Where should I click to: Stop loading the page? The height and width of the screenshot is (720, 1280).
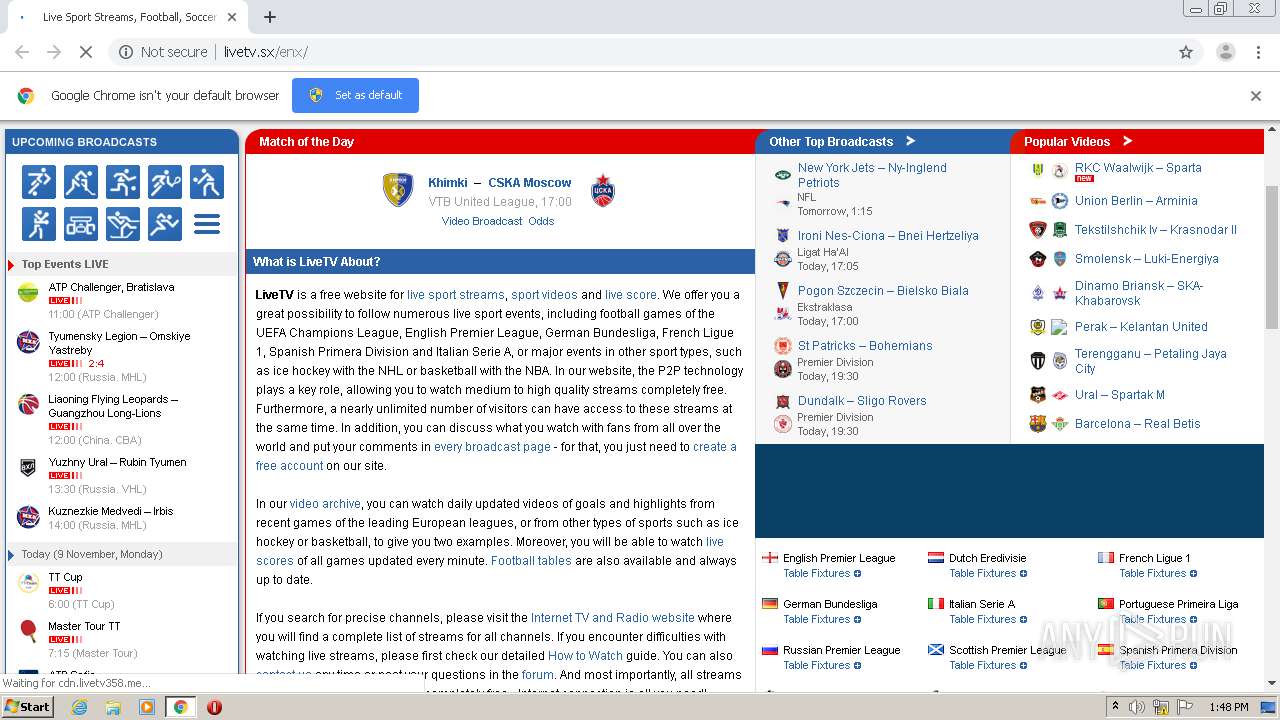coord(86,52)
